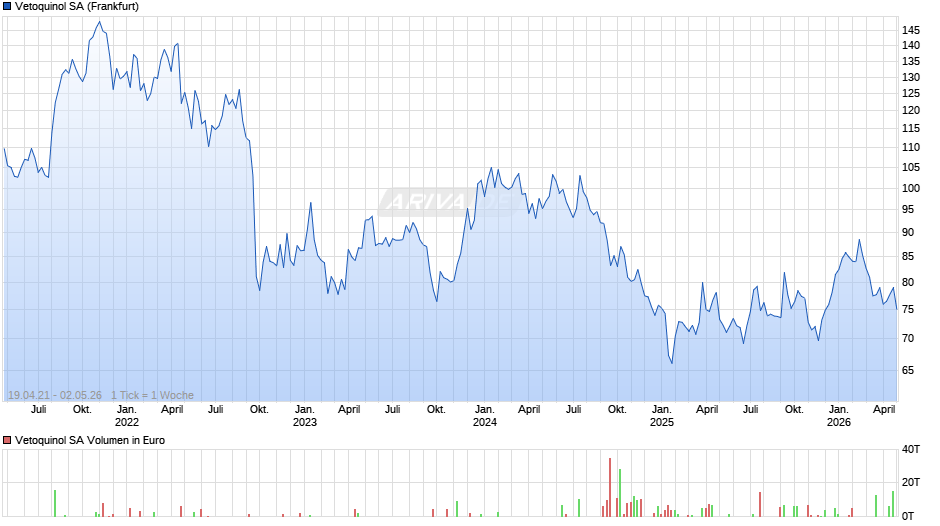Click the price axis label 65

908,371
